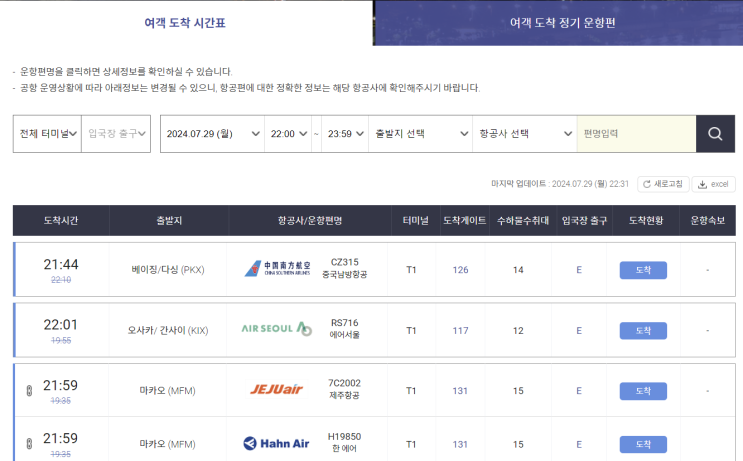Click the 도착 status button for RS716

[643, 331]
